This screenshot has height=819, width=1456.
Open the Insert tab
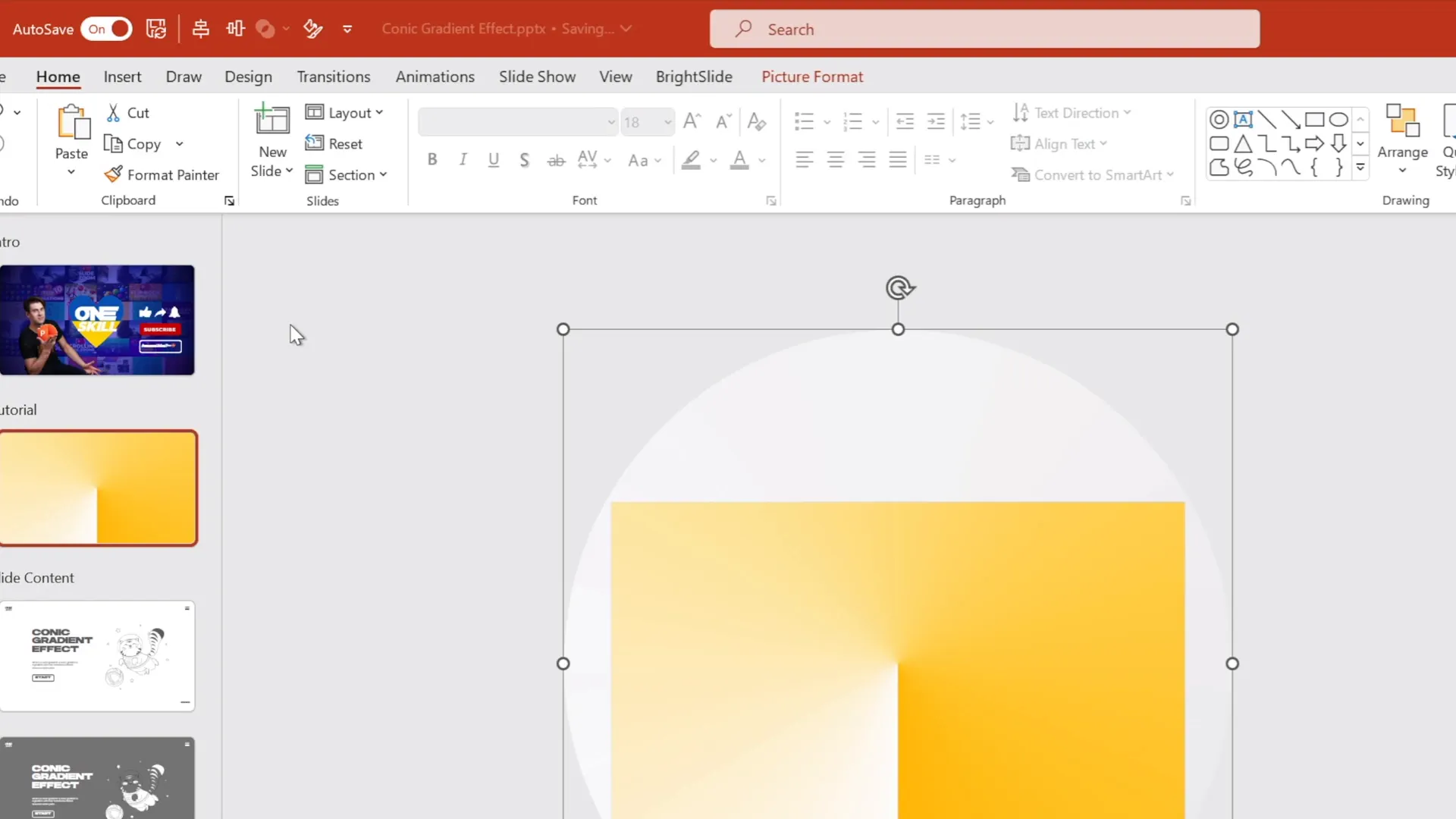(x=122, y=77)
